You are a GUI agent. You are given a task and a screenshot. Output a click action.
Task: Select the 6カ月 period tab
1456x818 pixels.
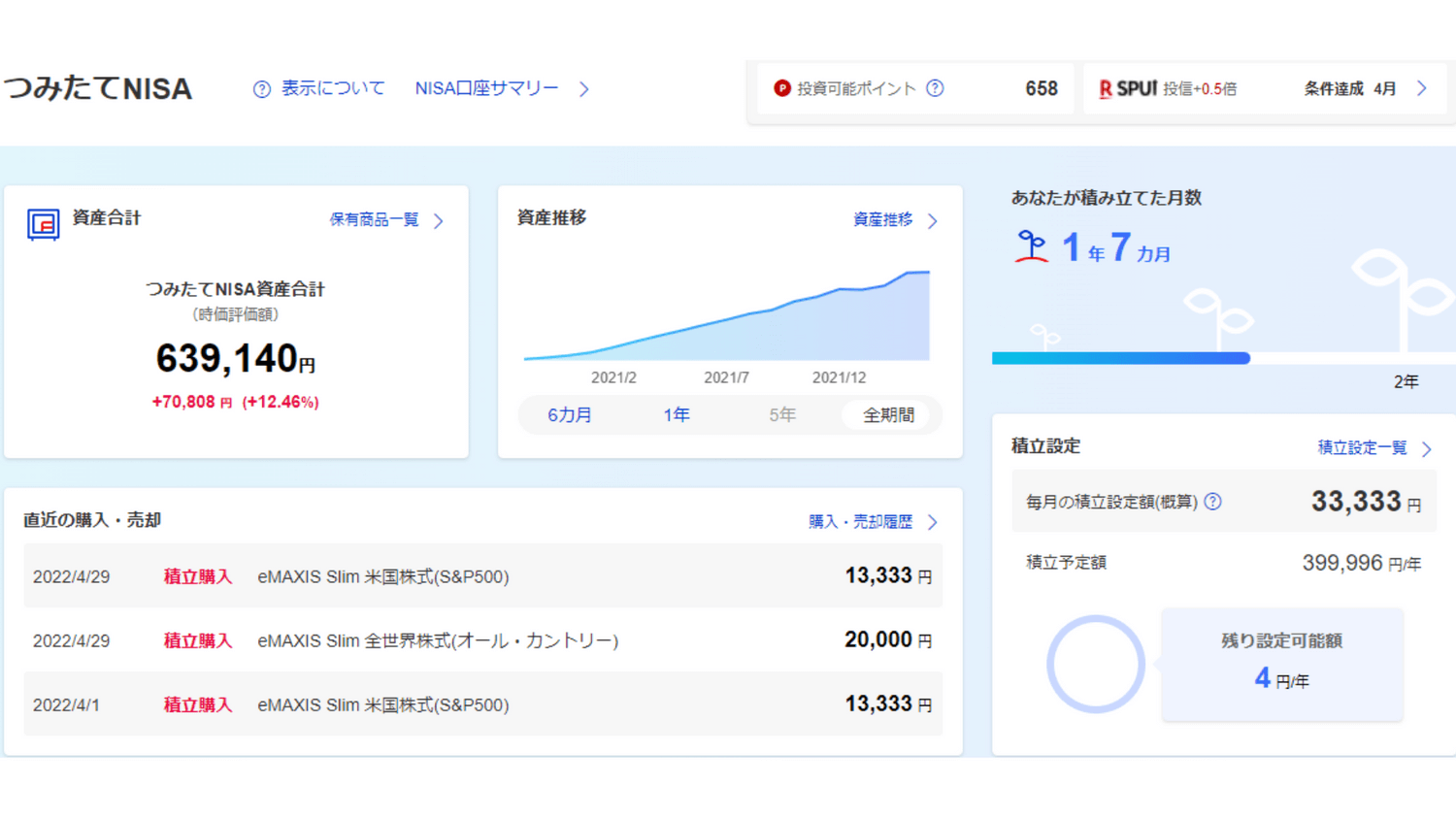570,415
